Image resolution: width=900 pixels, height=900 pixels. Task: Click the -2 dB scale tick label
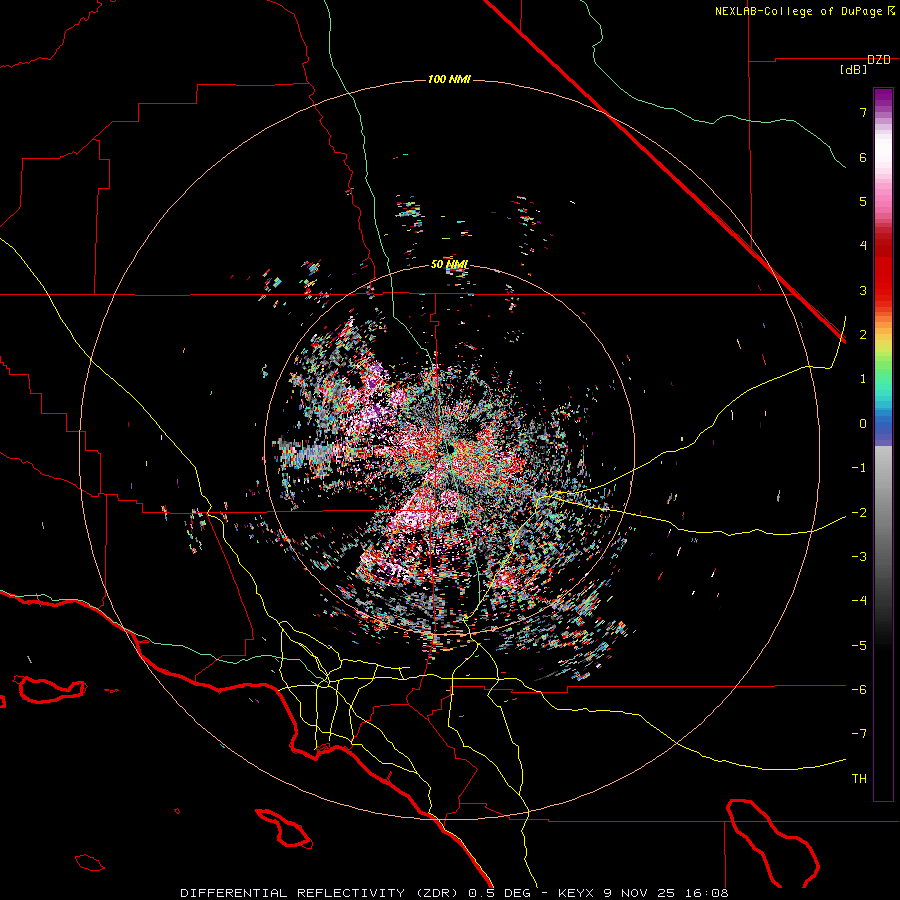[x=859, y=512]
